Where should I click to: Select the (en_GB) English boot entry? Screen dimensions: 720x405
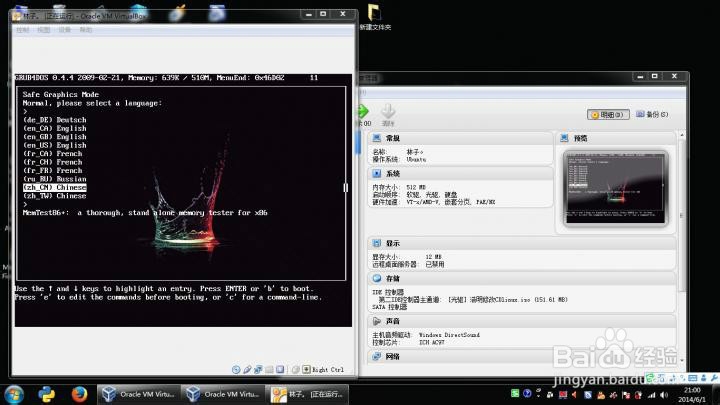pos(55,137)
